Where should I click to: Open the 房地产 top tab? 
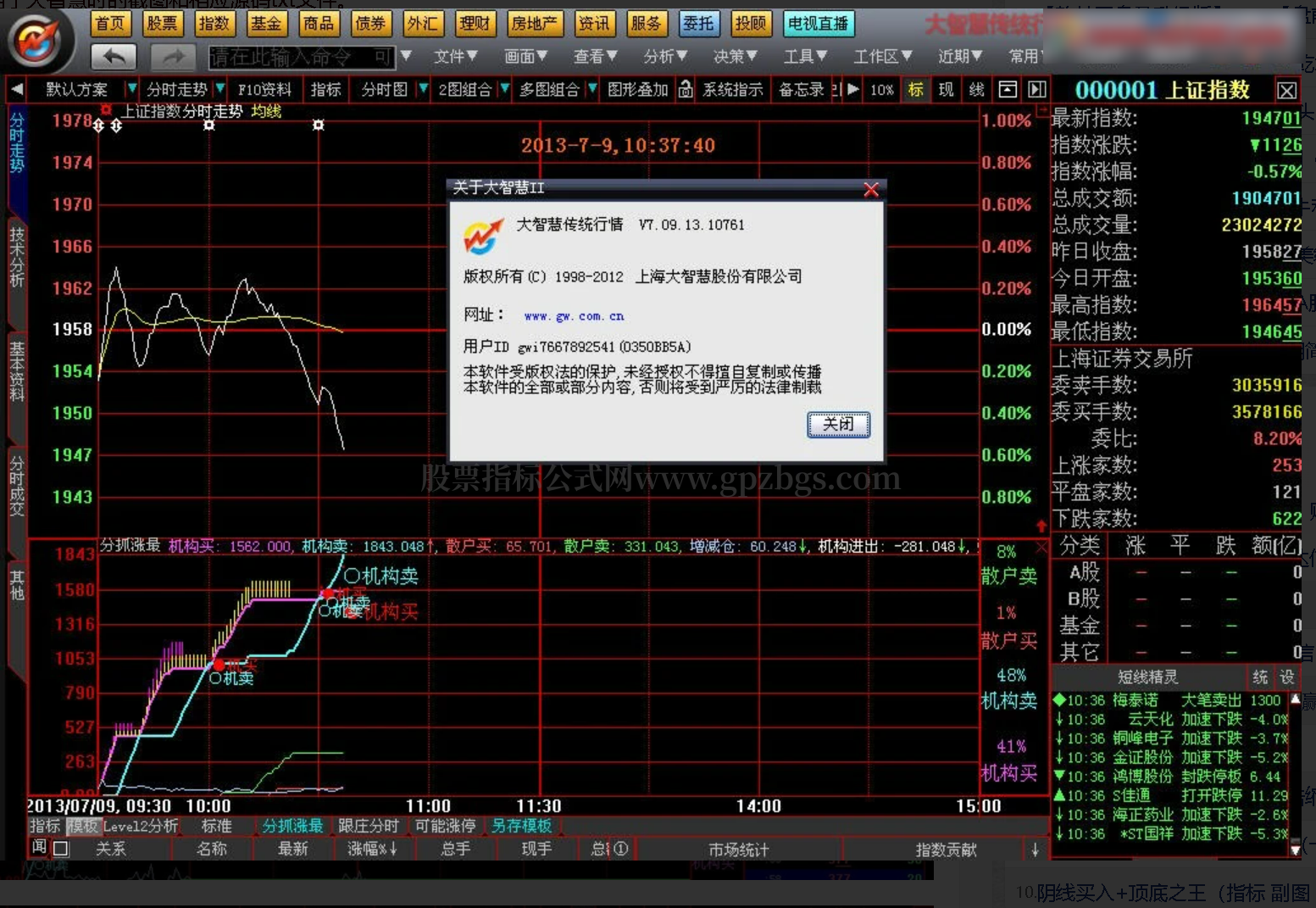click(534, 24)
